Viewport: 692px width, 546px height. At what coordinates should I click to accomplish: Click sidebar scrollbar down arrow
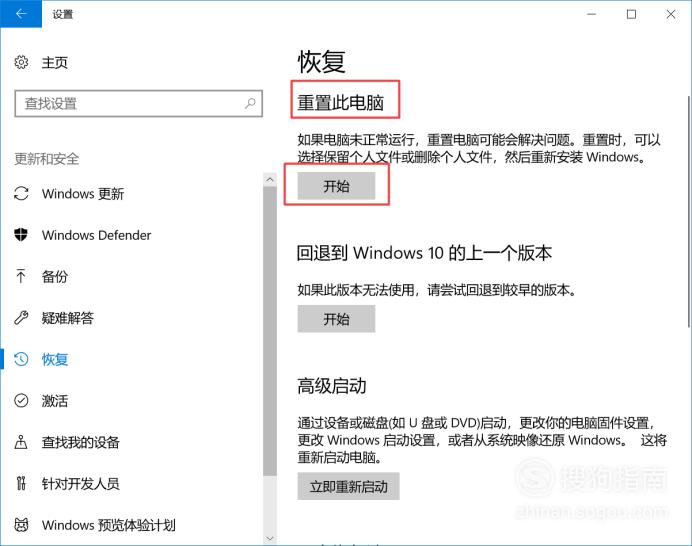[x=270, y=538]
